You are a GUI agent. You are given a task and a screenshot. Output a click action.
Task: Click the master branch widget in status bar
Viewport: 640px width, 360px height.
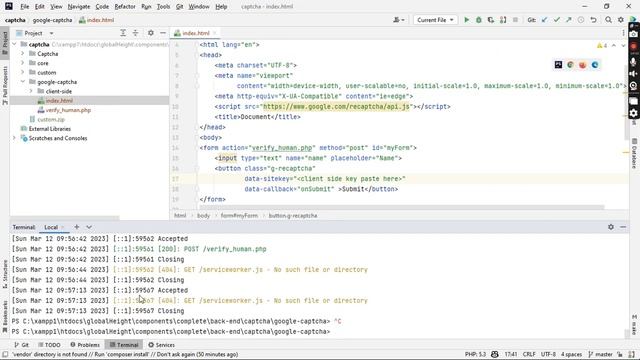[600, 354]
